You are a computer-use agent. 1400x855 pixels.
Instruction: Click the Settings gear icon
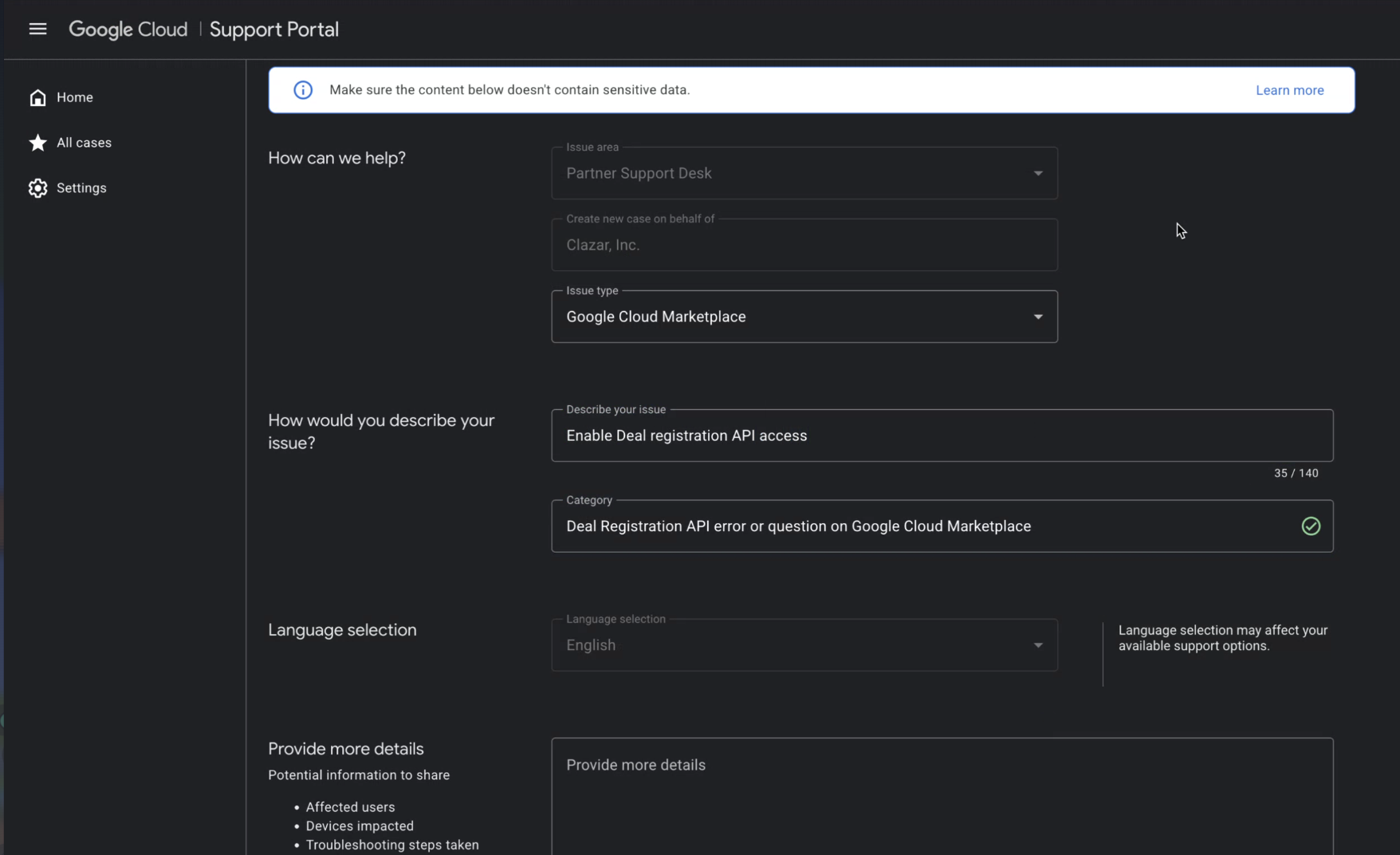(37, 188)
